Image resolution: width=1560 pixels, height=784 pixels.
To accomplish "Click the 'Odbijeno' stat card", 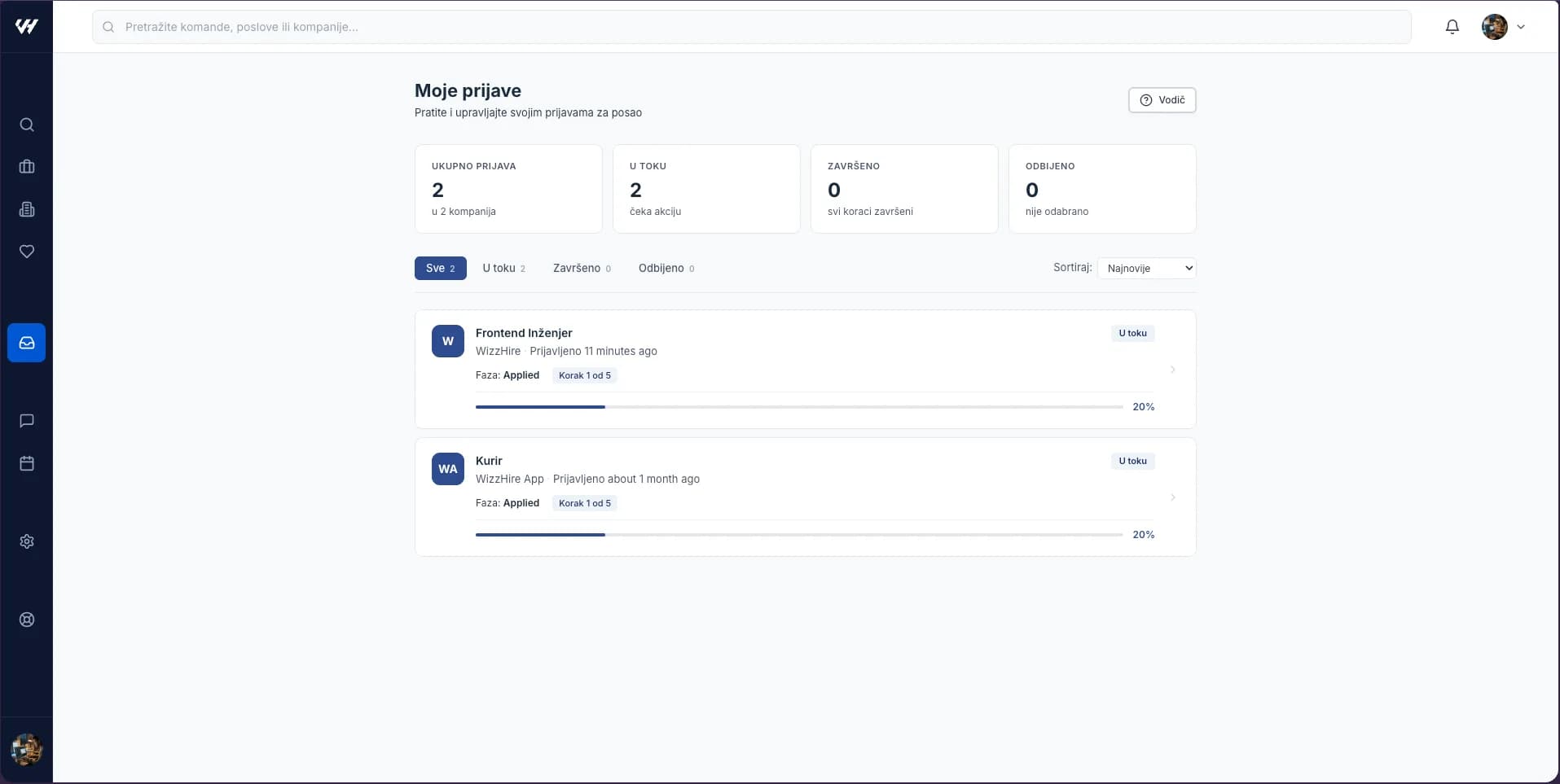I will click(1102, 189).
